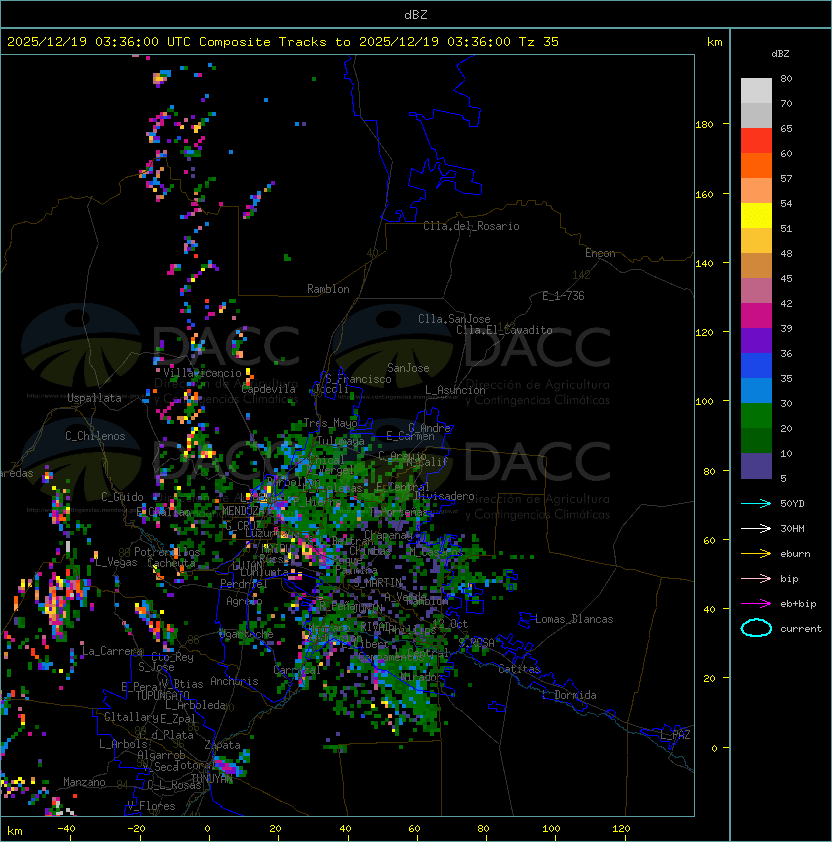Viewport: 832px width, 842px height.
Task: Click the L_Asuncion map label
Action: [x=455, y=390]
